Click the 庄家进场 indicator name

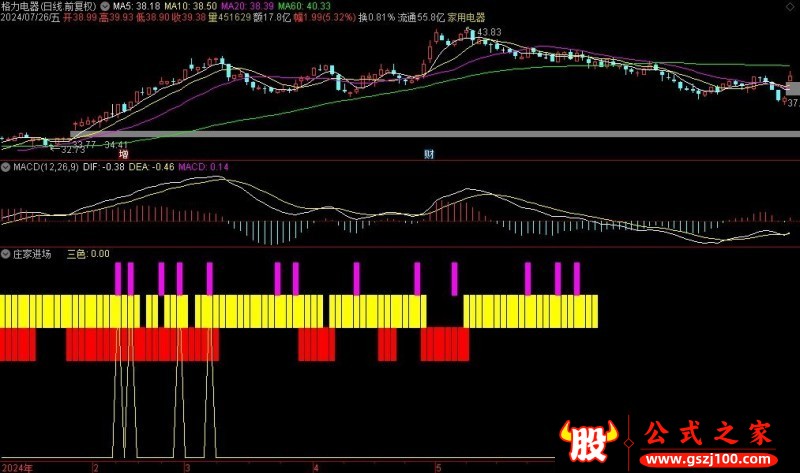click(32, 254)
